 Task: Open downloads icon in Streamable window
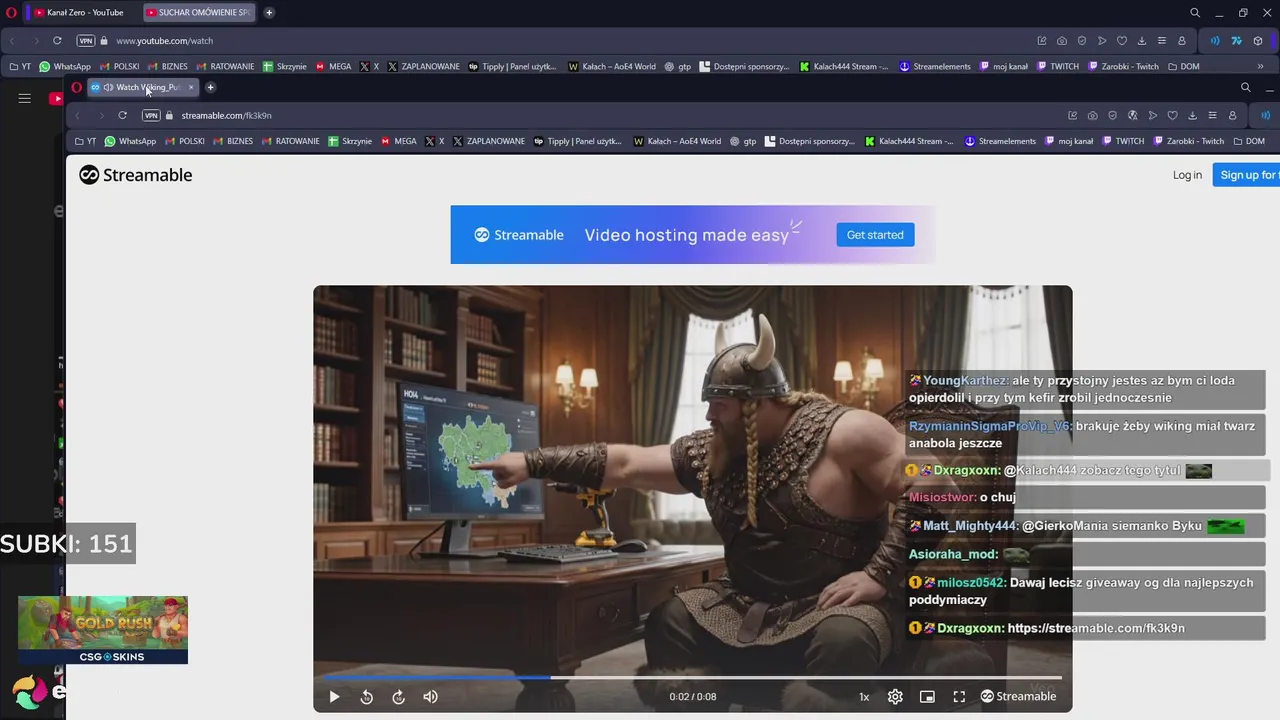point(1192,115)
